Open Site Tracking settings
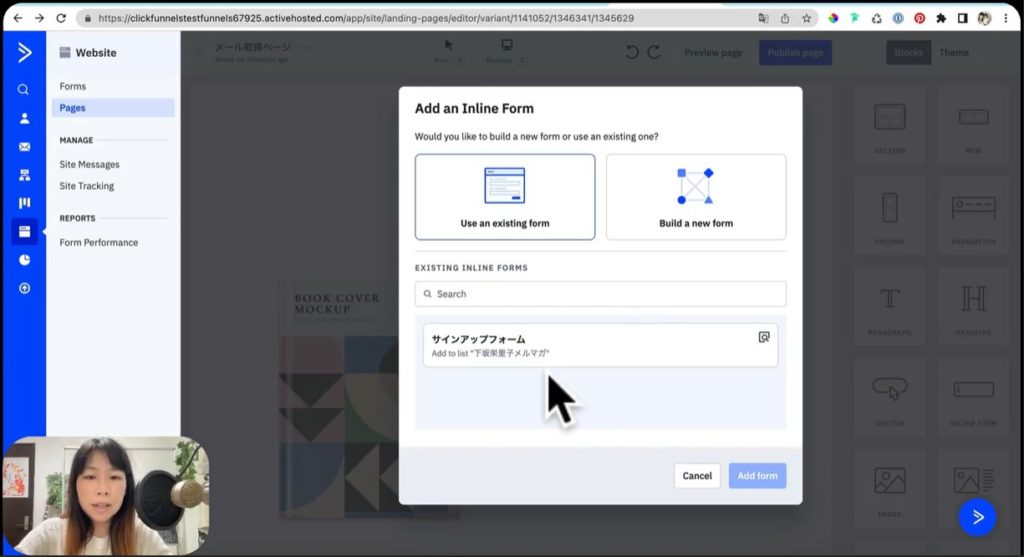The height and width of the screenshot is (557, 1024). pos(87,186)
